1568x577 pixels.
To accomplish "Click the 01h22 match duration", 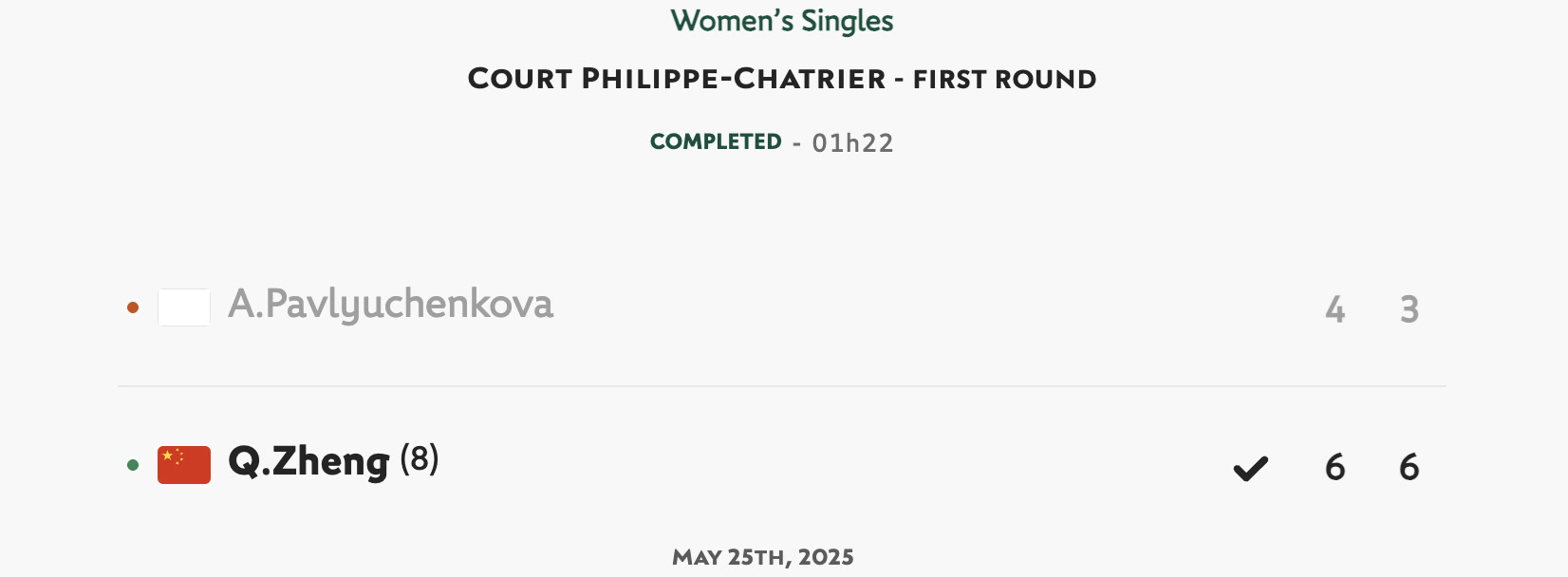I will pos(853,143).
